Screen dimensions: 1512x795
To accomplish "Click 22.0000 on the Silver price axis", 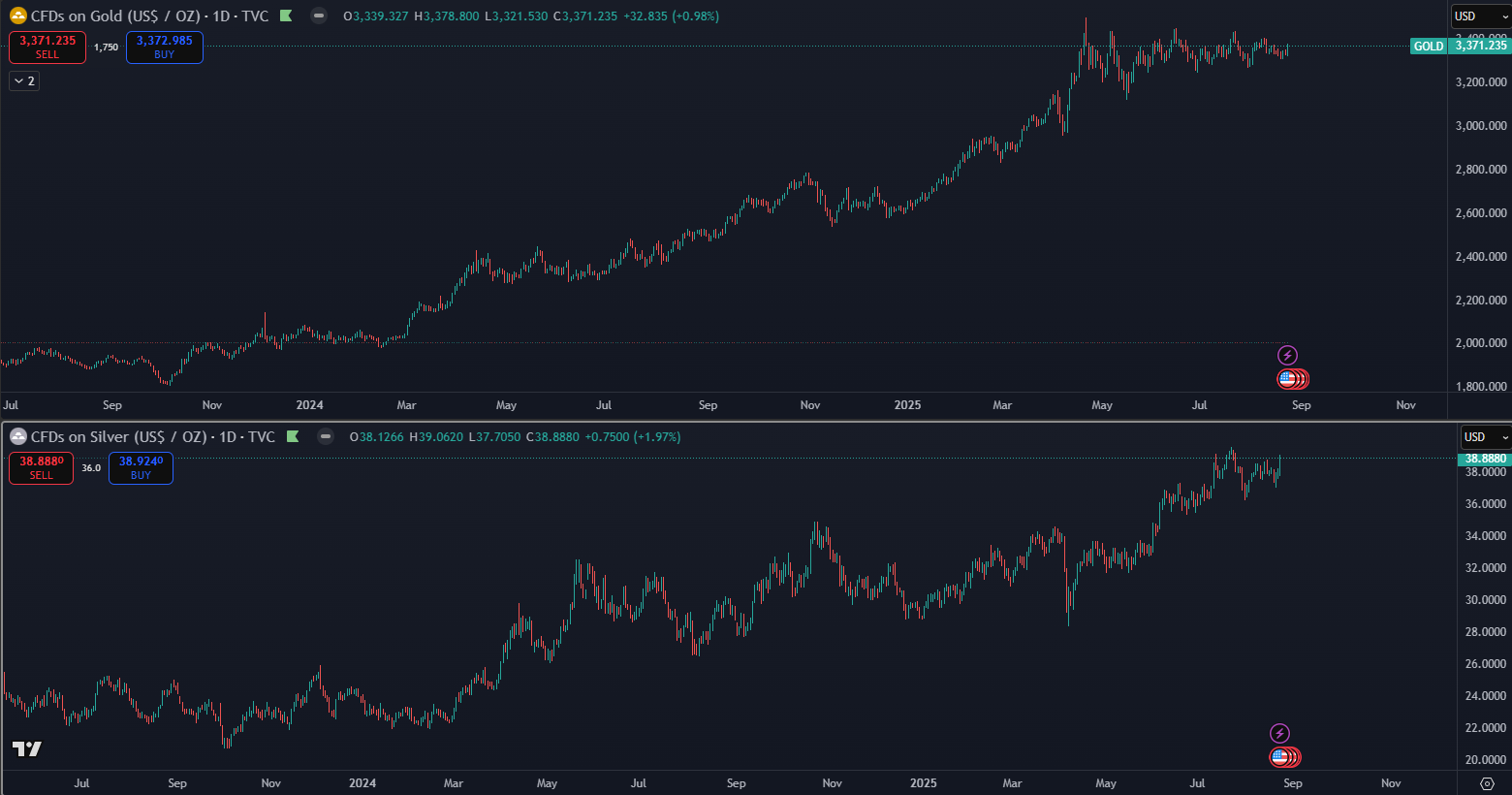I will [x=1485, y=728].
